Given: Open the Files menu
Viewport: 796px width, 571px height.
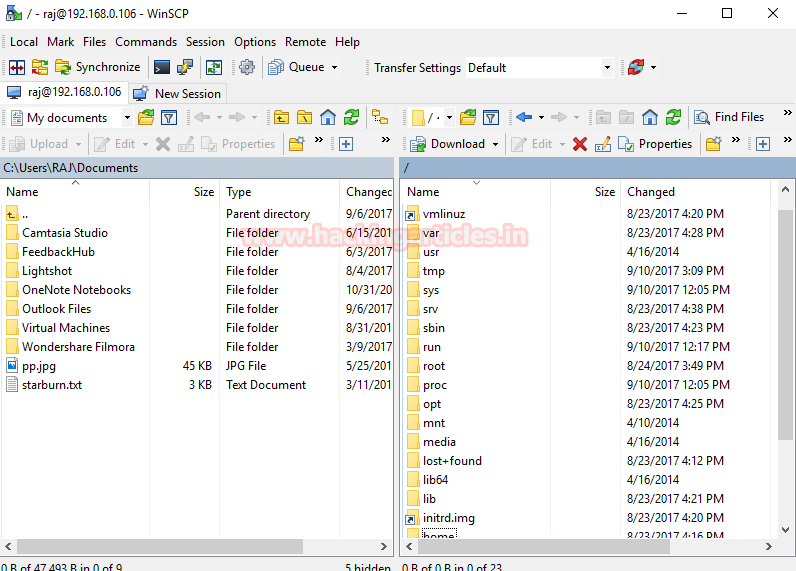Looking at the screenshot, I should (x=94, y=42).
